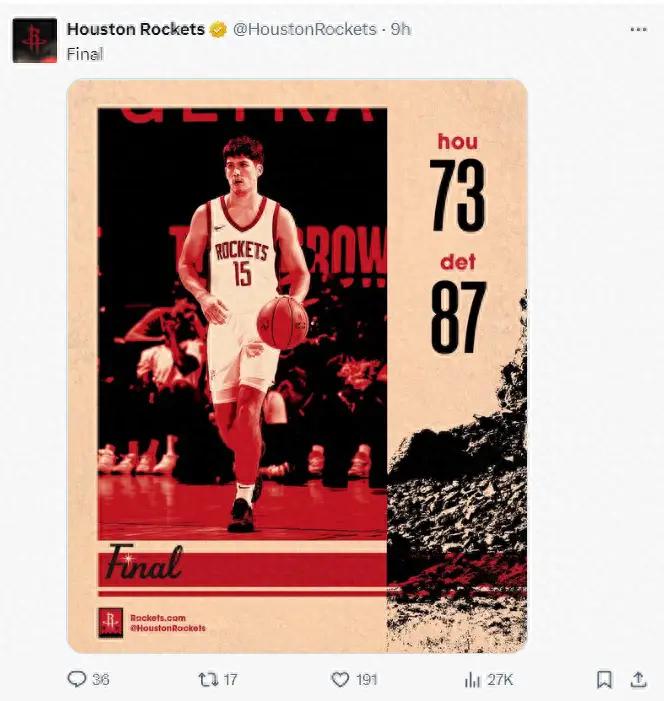The width and height of the screenshot is (664, 701).
Task: Click the 27K views count
Action: (500, 680)
